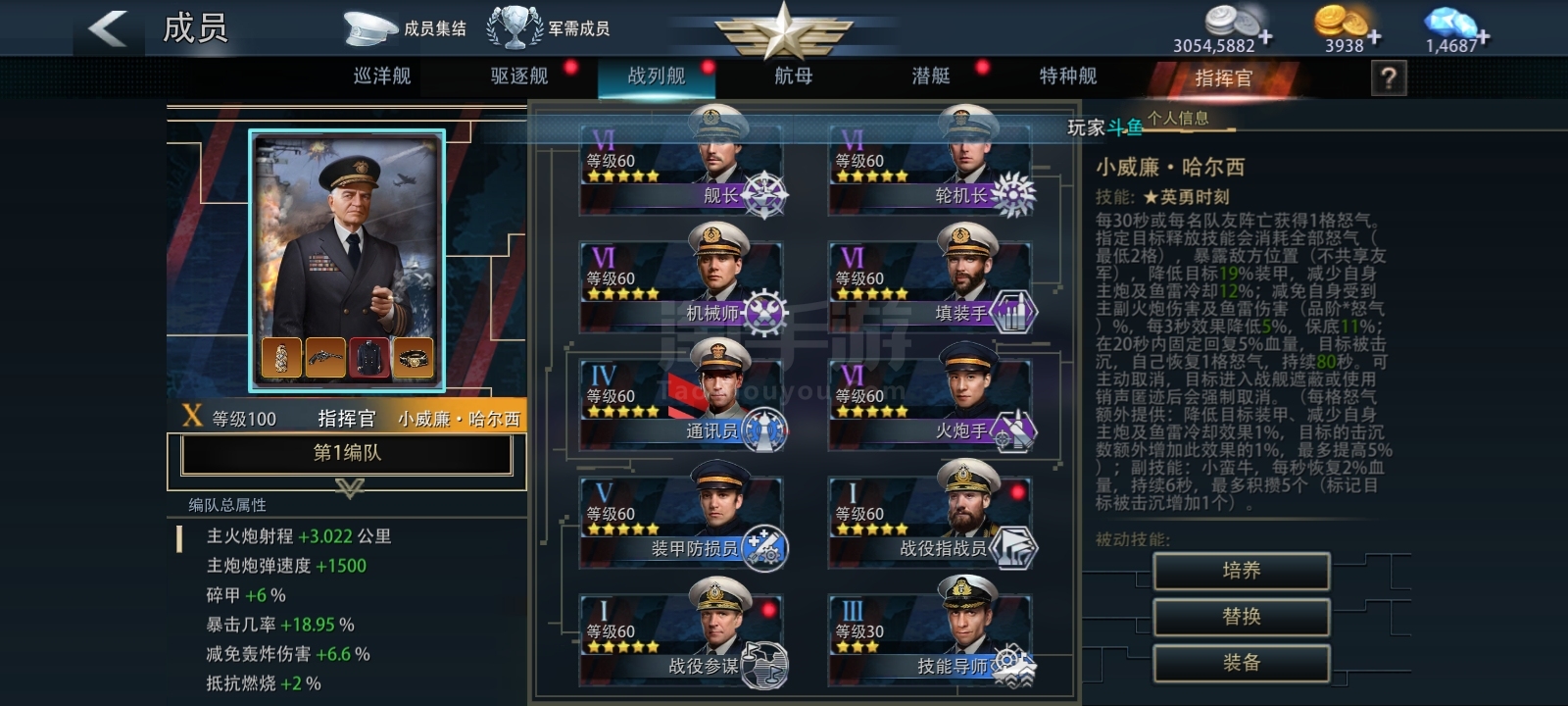Add silver coins with plus icon

tap(1266, 37)
